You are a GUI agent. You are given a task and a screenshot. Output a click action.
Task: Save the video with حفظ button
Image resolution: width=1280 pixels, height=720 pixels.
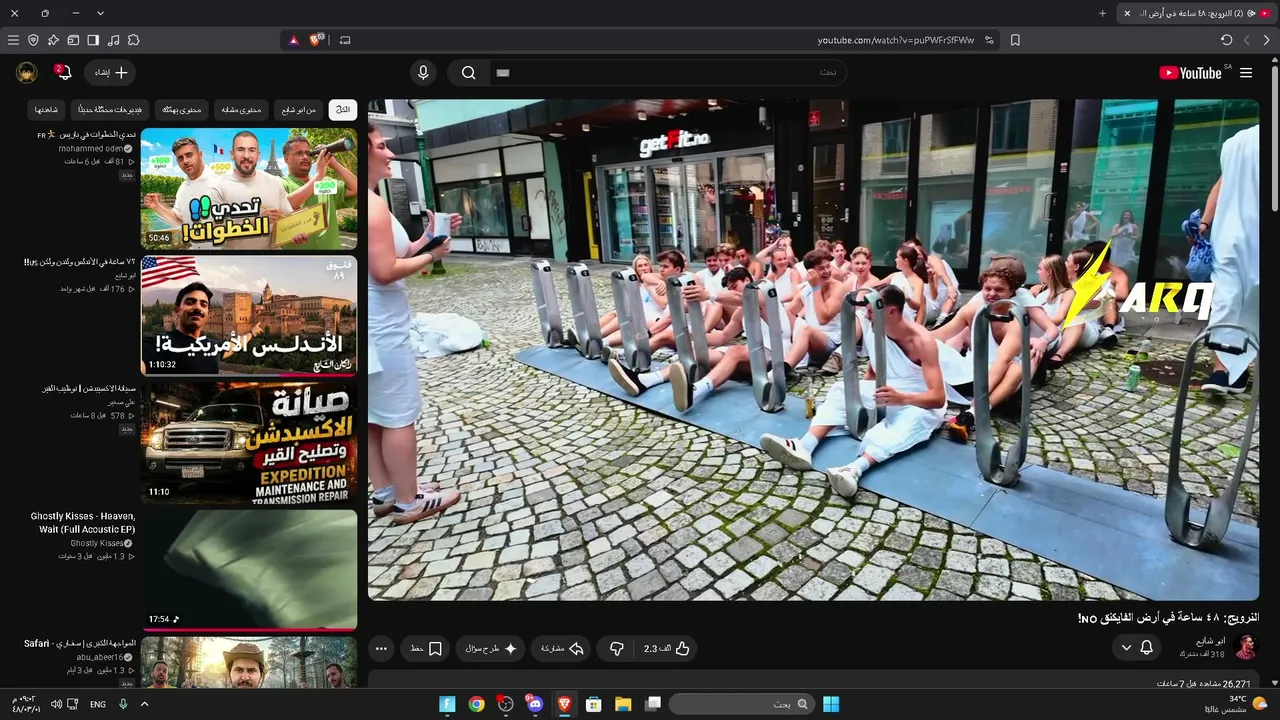pyautogui.click(x=427, y=648)
